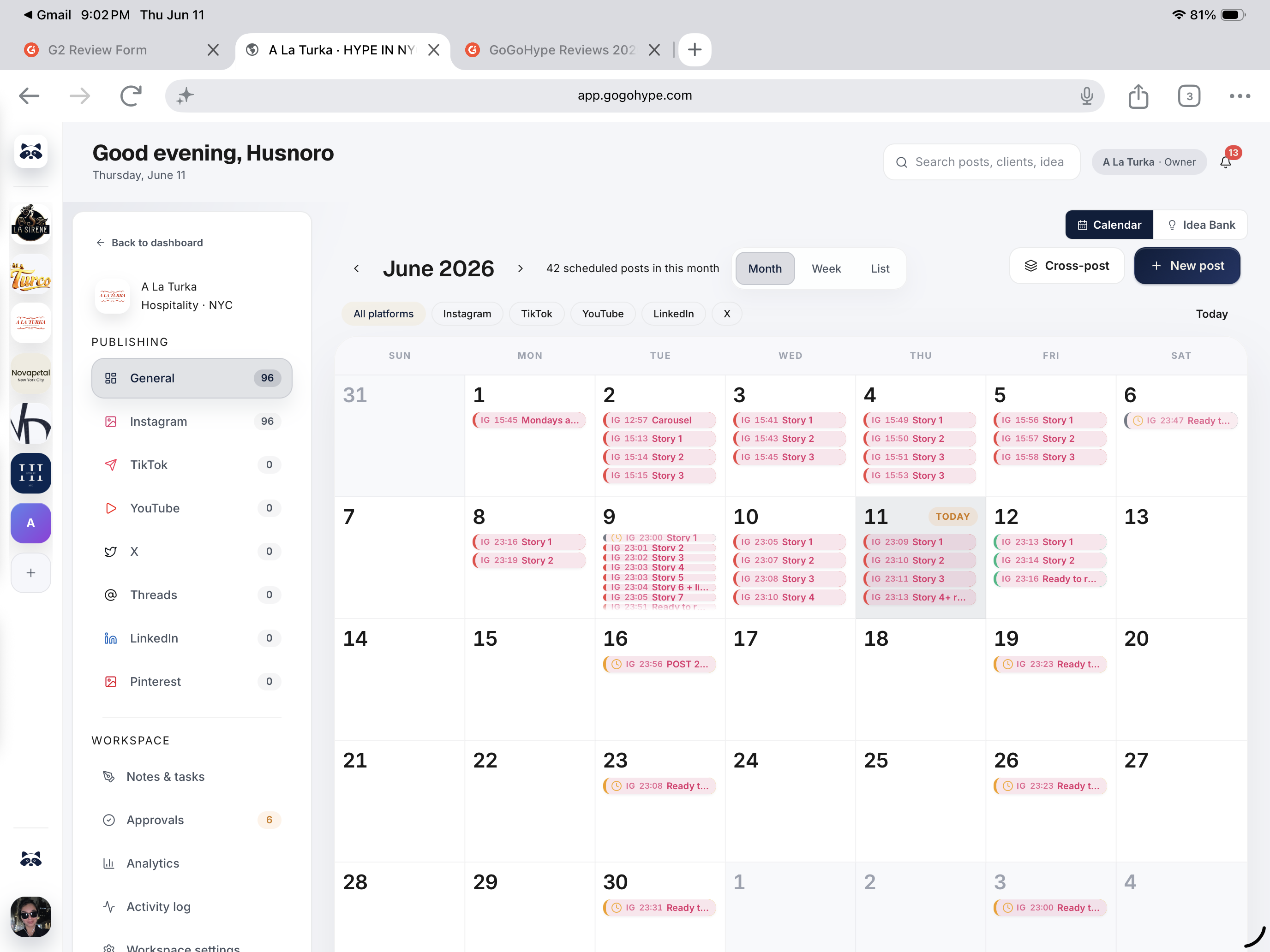Add a new workspace with plus icon

tap(31, 572)
